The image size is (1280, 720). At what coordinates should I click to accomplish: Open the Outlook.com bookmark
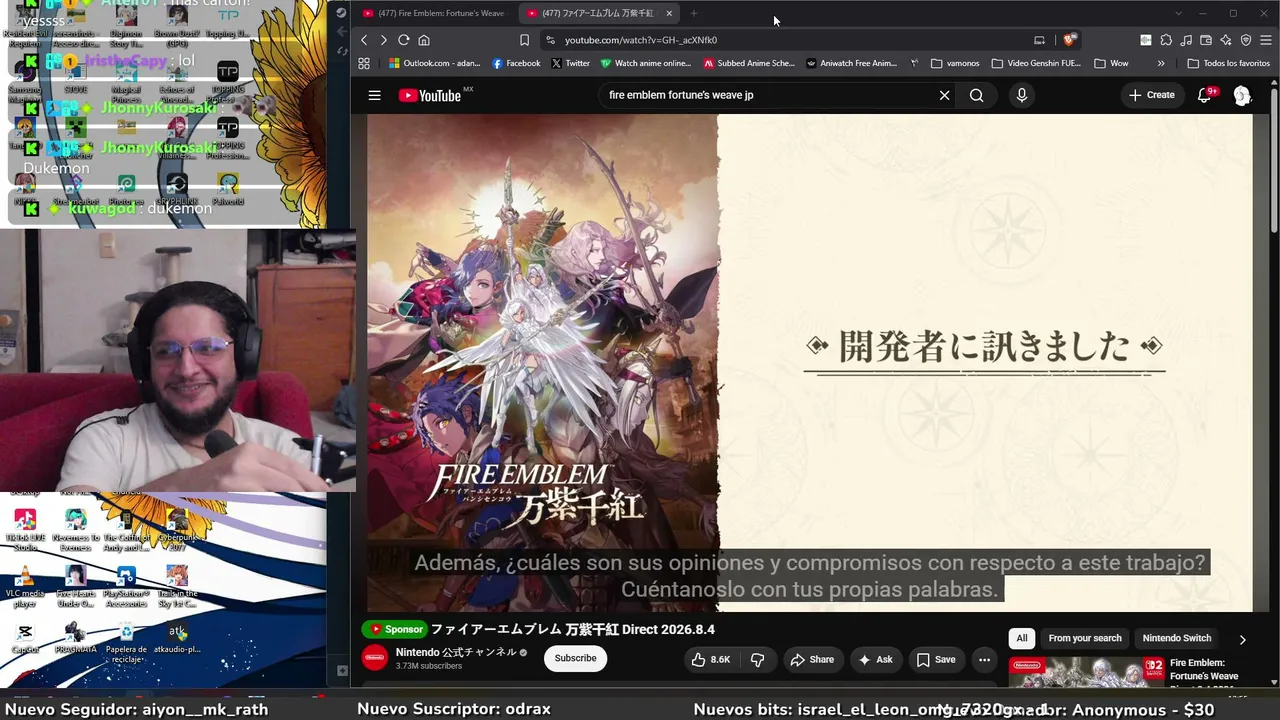[434, 63]
